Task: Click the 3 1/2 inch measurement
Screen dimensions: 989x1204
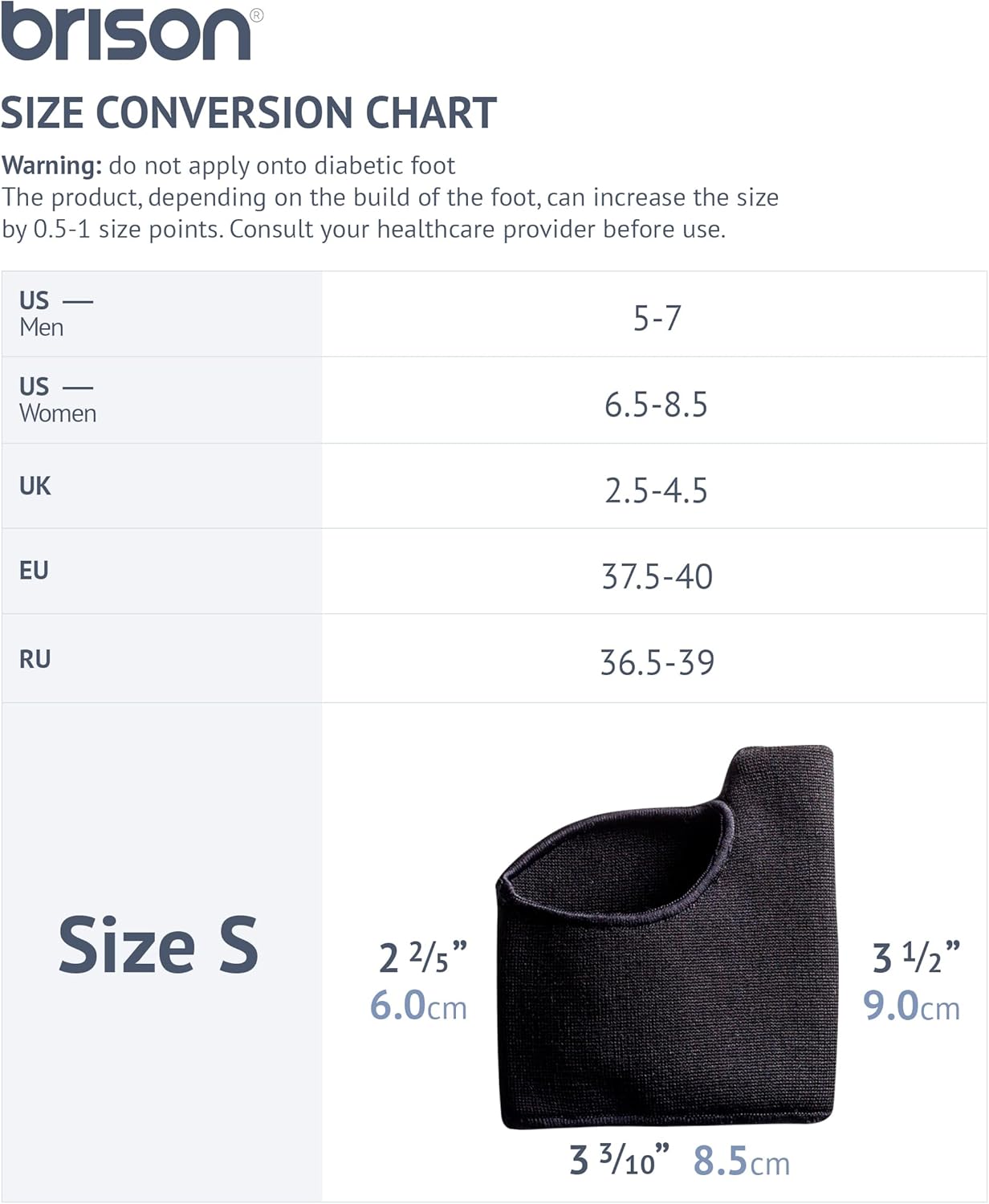Action: click(x=916, y=957)
